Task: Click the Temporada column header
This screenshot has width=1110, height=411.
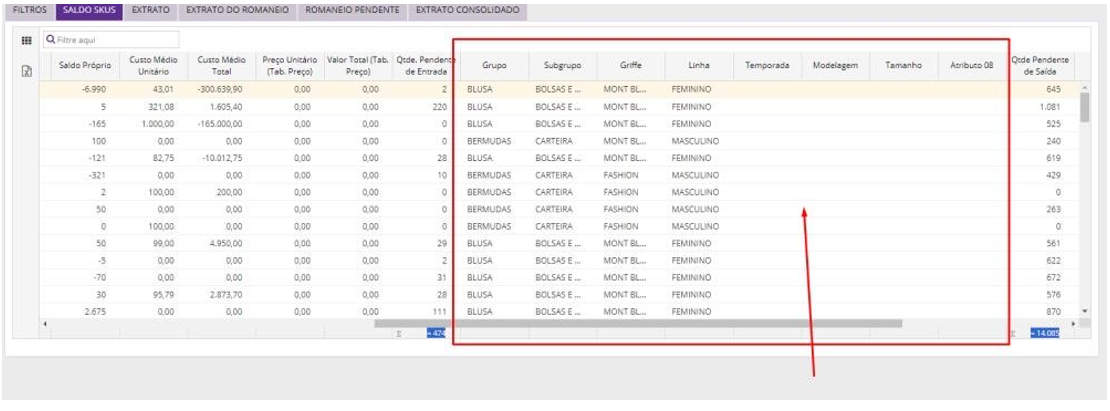Action: (767, 65)
